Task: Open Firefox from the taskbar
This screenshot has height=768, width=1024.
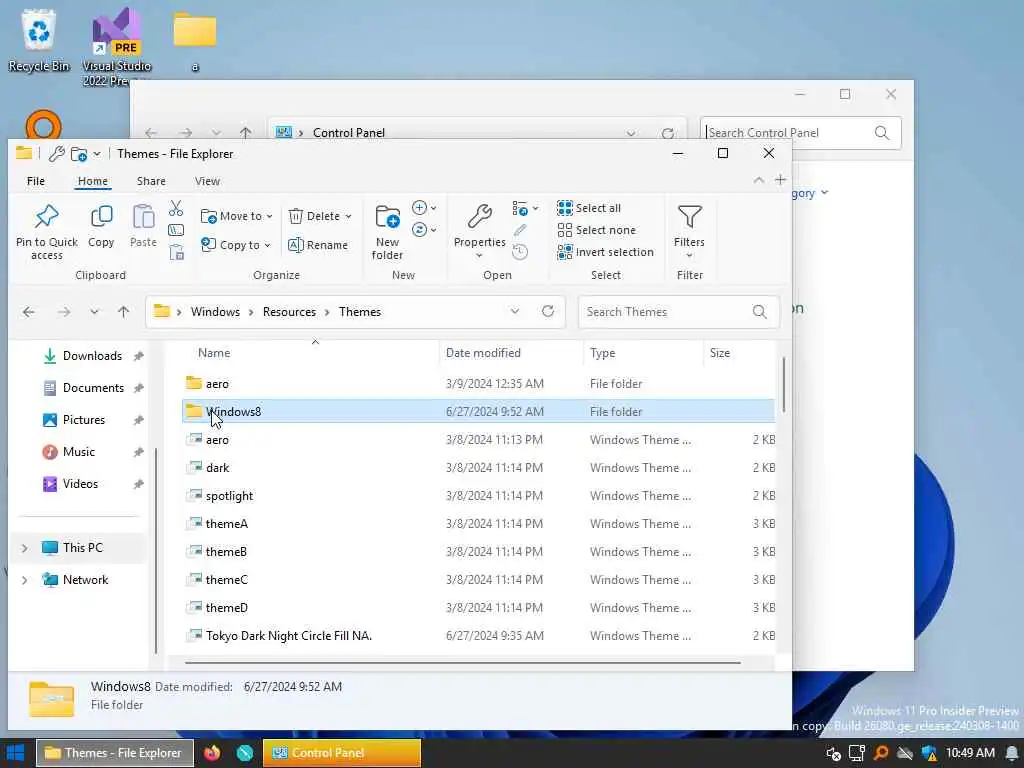Action: 212,752
